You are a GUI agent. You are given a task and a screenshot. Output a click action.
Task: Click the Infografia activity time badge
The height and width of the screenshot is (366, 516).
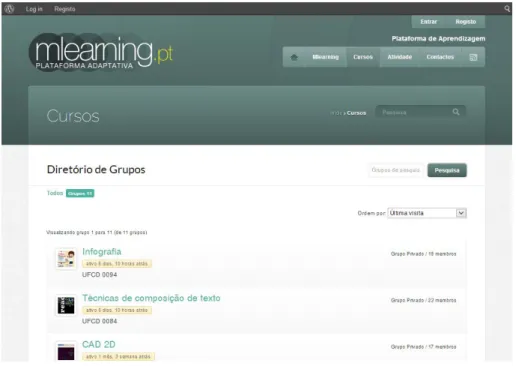tap(117, 264)
